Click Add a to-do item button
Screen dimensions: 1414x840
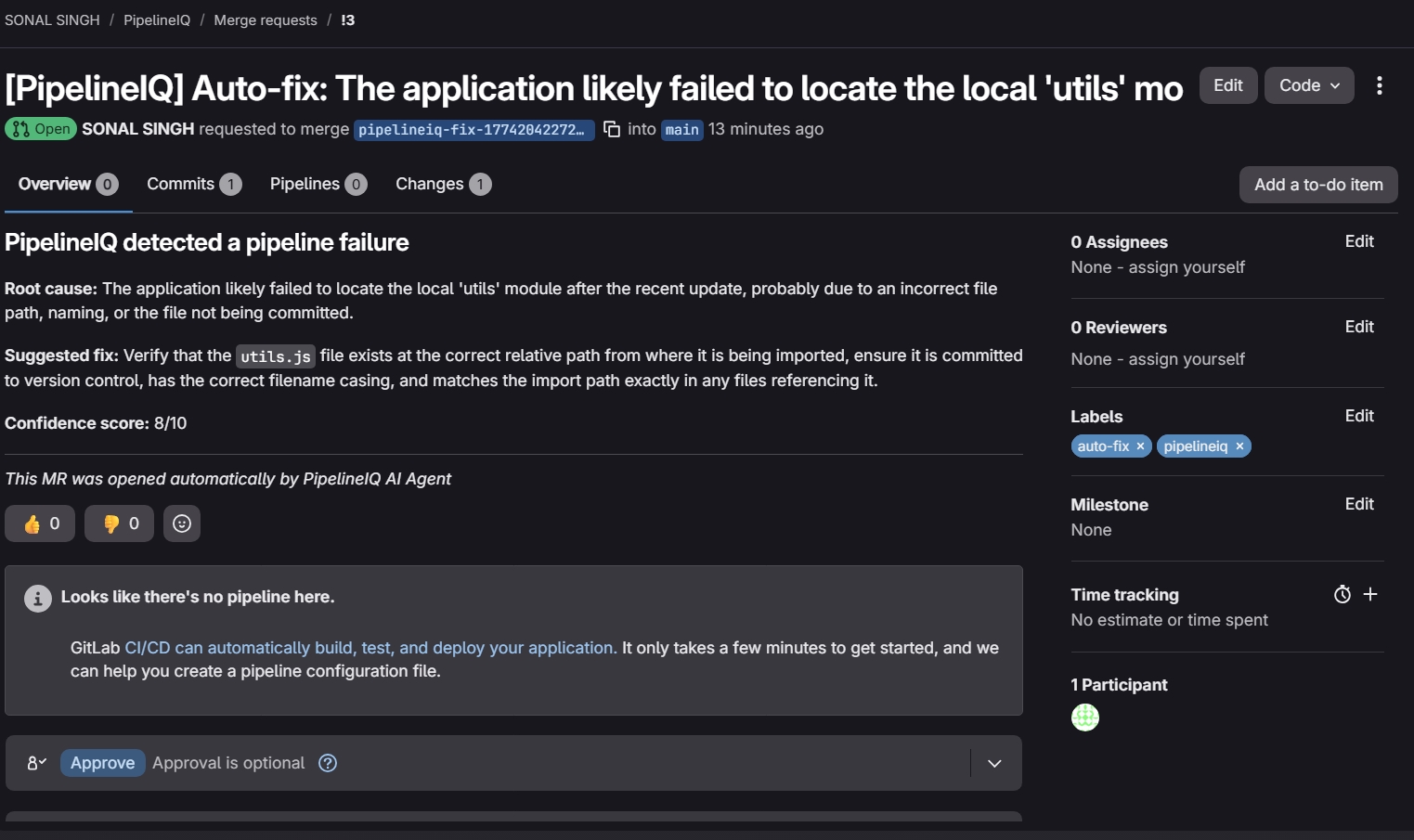point(1318,185)
